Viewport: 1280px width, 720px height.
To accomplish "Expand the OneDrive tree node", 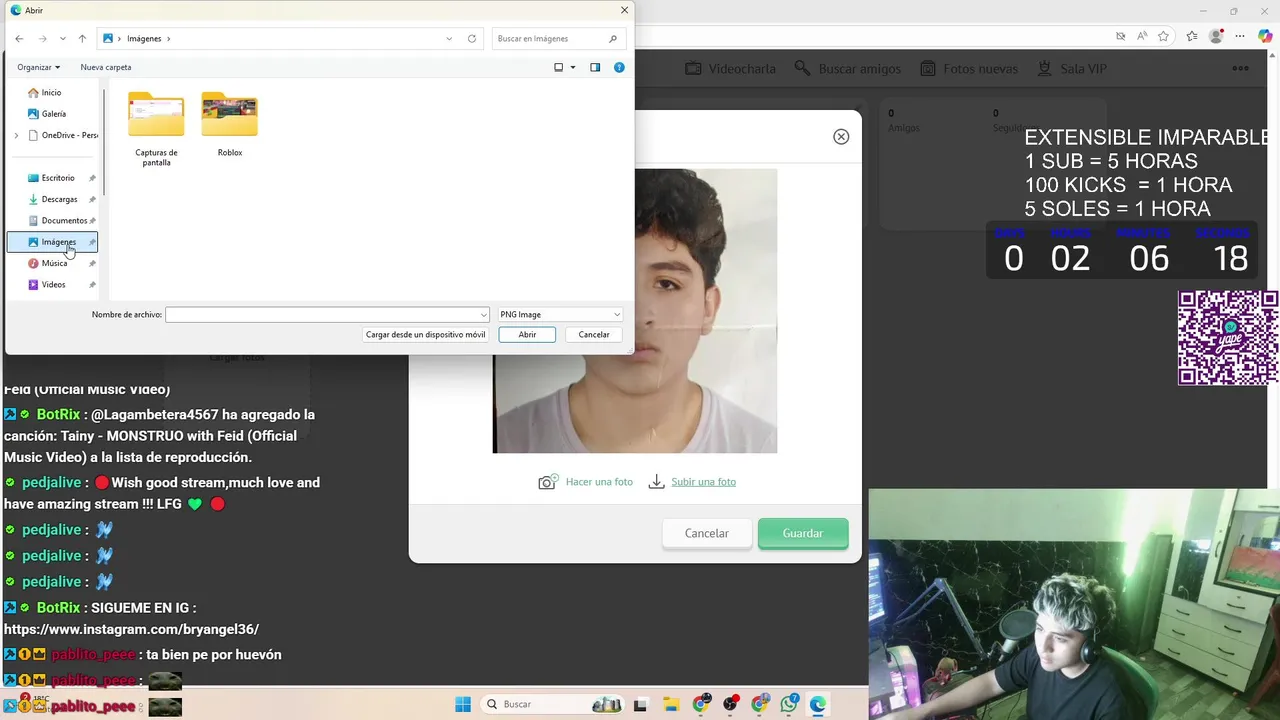I will click(16, 135).
